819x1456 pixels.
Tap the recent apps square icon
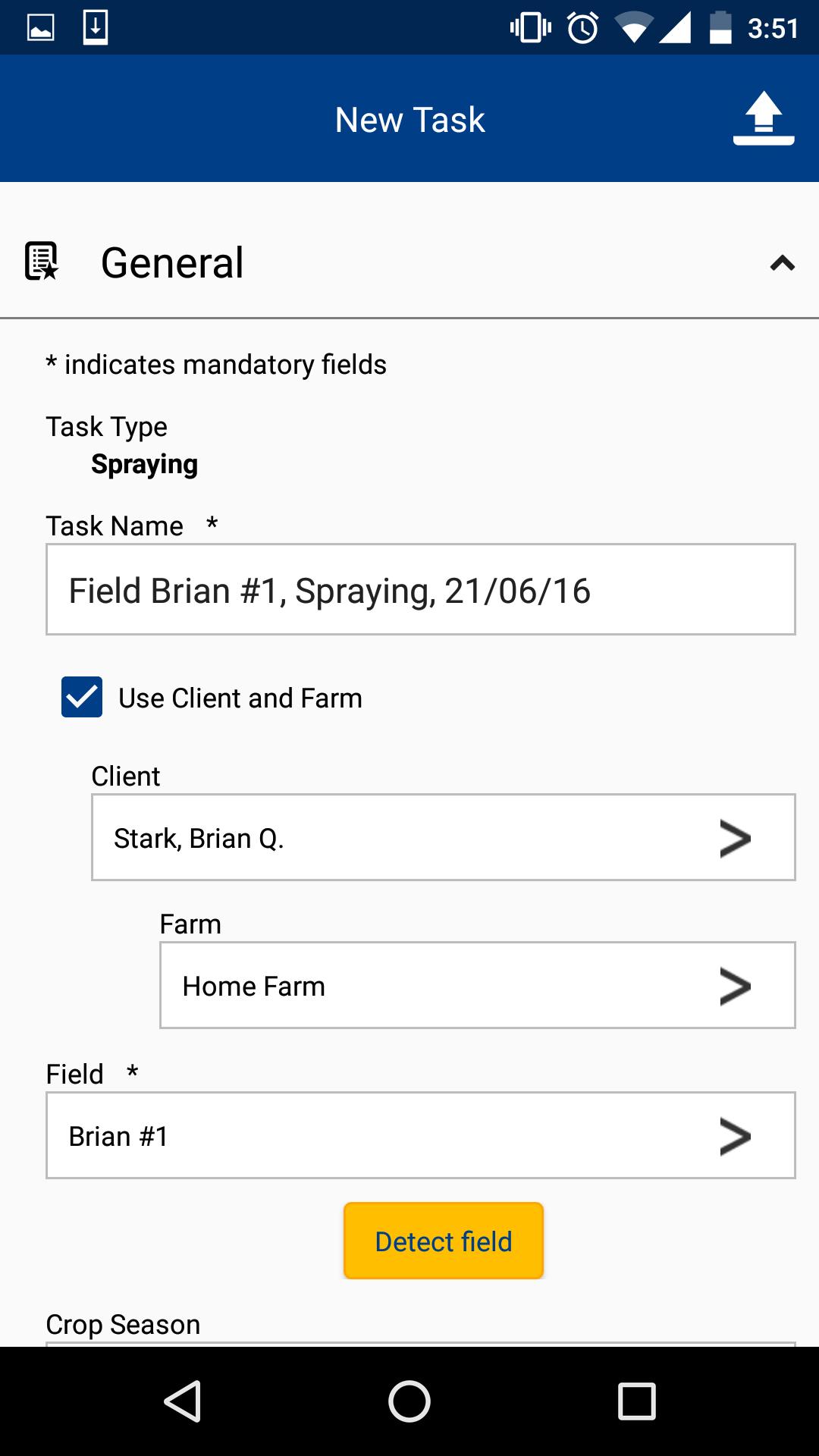tap(636, 1401)
